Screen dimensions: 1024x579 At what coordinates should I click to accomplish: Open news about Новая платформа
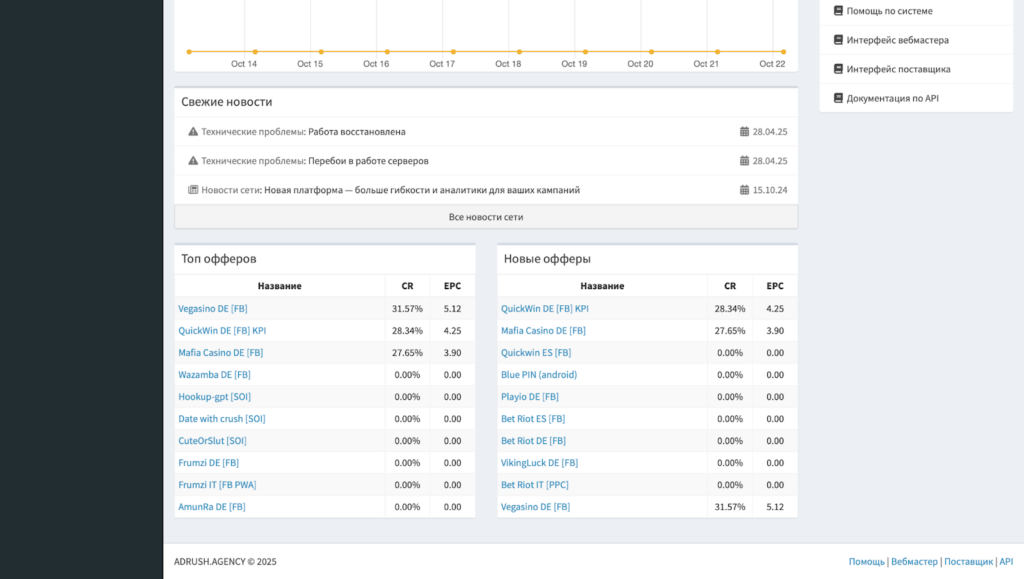[x=422, y=190]
